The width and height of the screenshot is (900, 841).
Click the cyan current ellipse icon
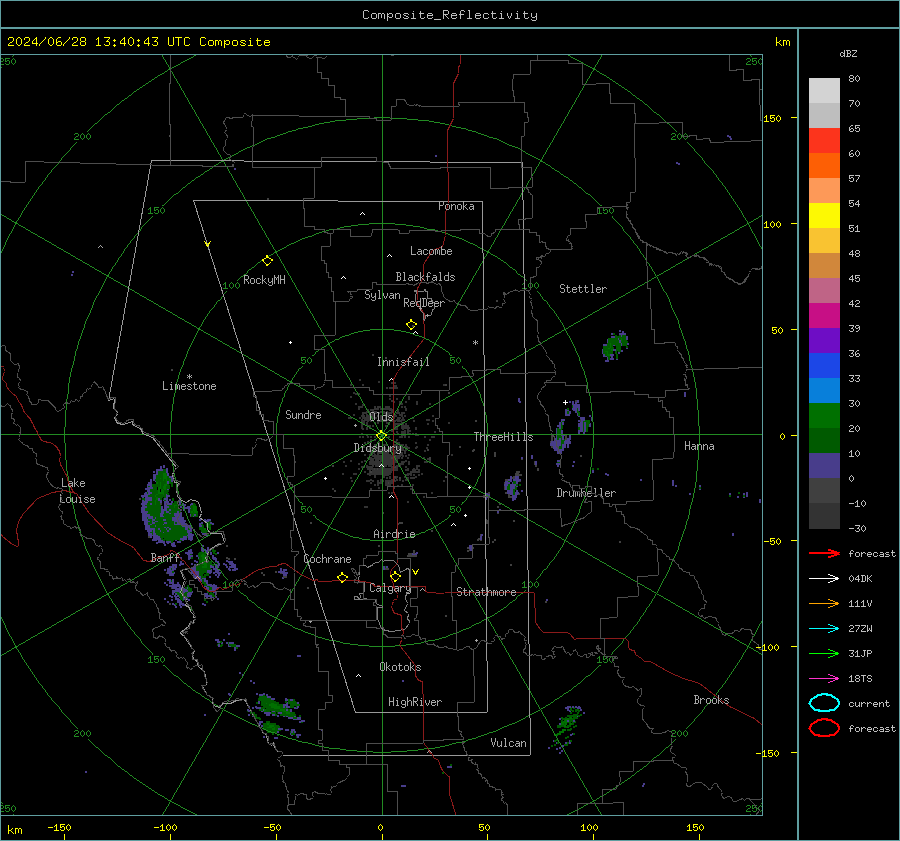824,703
